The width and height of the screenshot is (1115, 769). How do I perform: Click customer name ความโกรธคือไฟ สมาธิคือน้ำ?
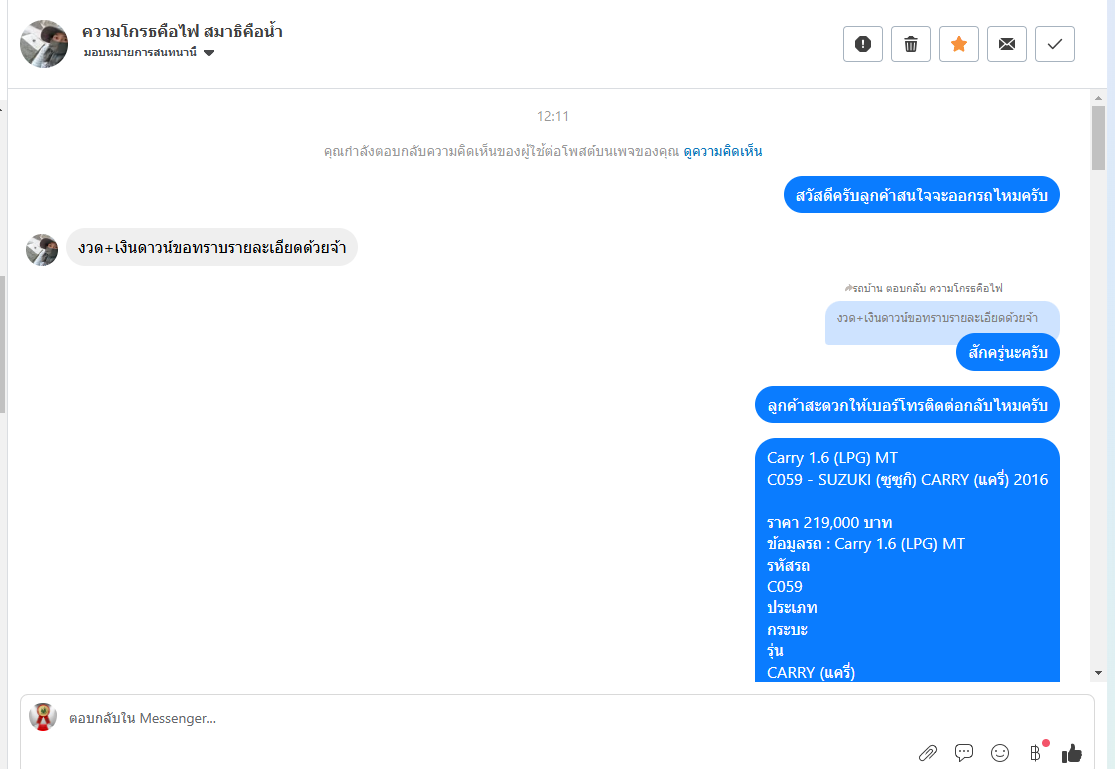click(182, 31)
